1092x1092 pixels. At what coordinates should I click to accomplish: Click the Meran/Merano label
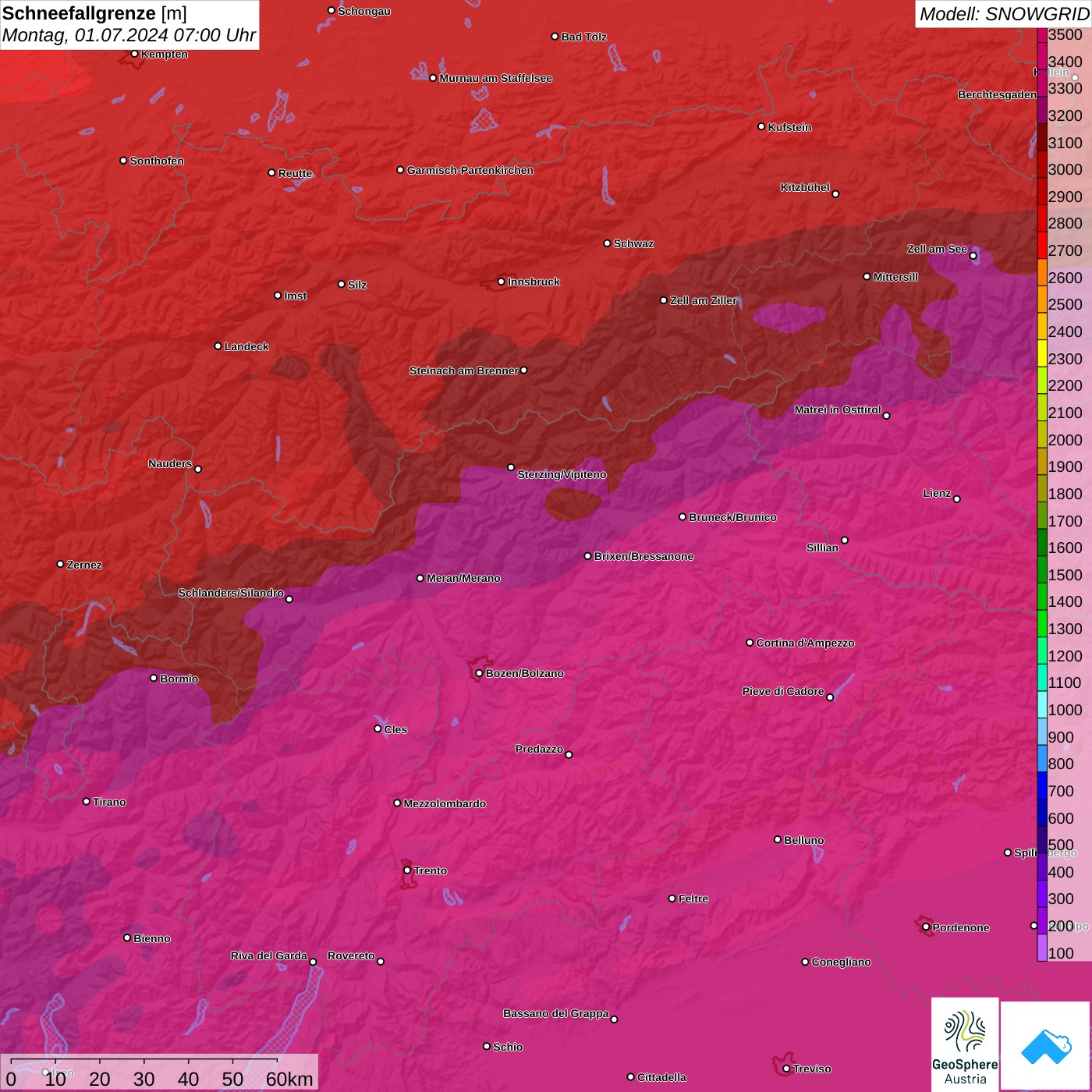(x=463, y=578)
